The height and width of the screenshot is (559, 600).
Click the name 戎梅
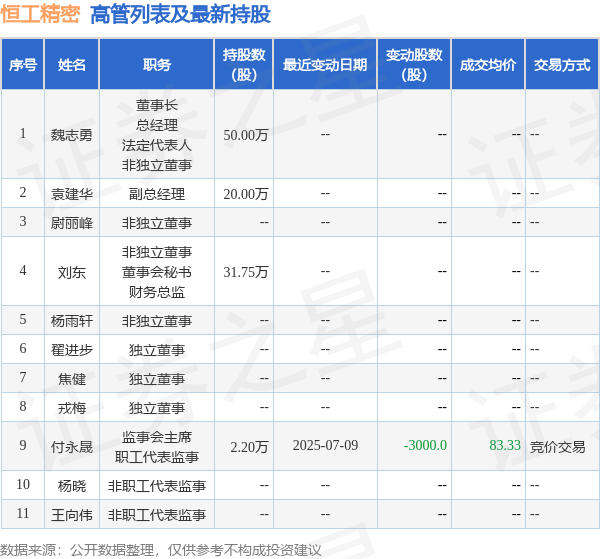pyautogui.click(x=72, y=408)
